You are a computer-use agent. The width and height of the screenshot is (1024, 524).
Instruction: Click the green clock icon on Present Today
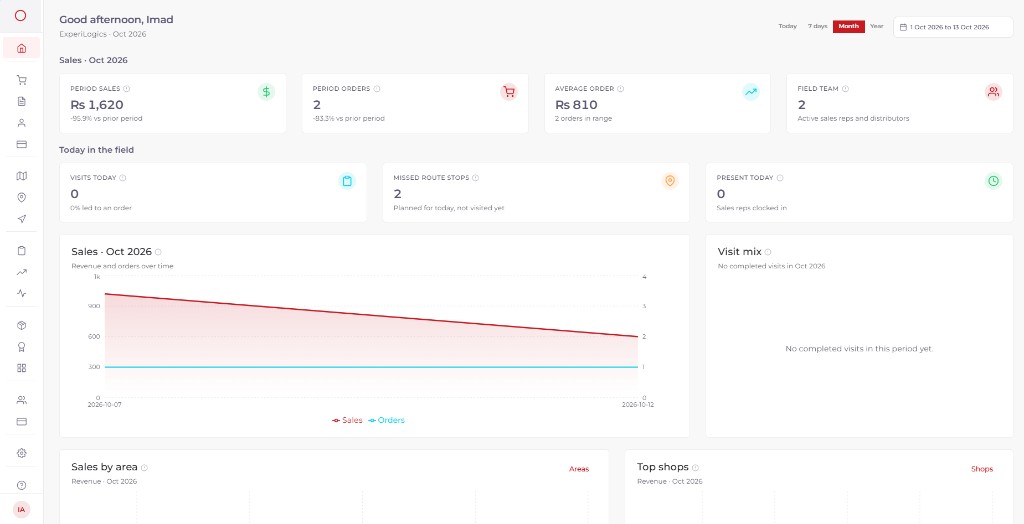993,181
